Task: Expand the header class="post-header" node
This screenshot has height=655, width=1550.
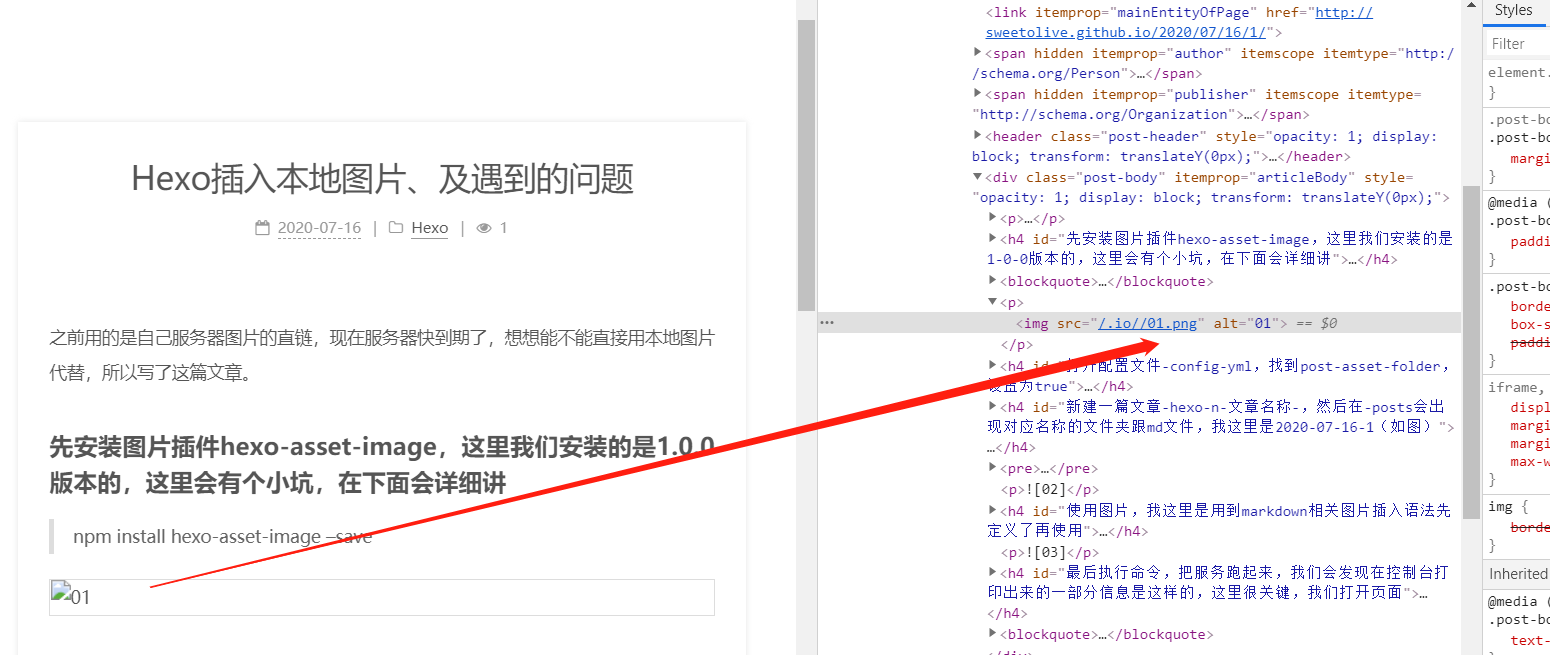Action: point(978,136)
